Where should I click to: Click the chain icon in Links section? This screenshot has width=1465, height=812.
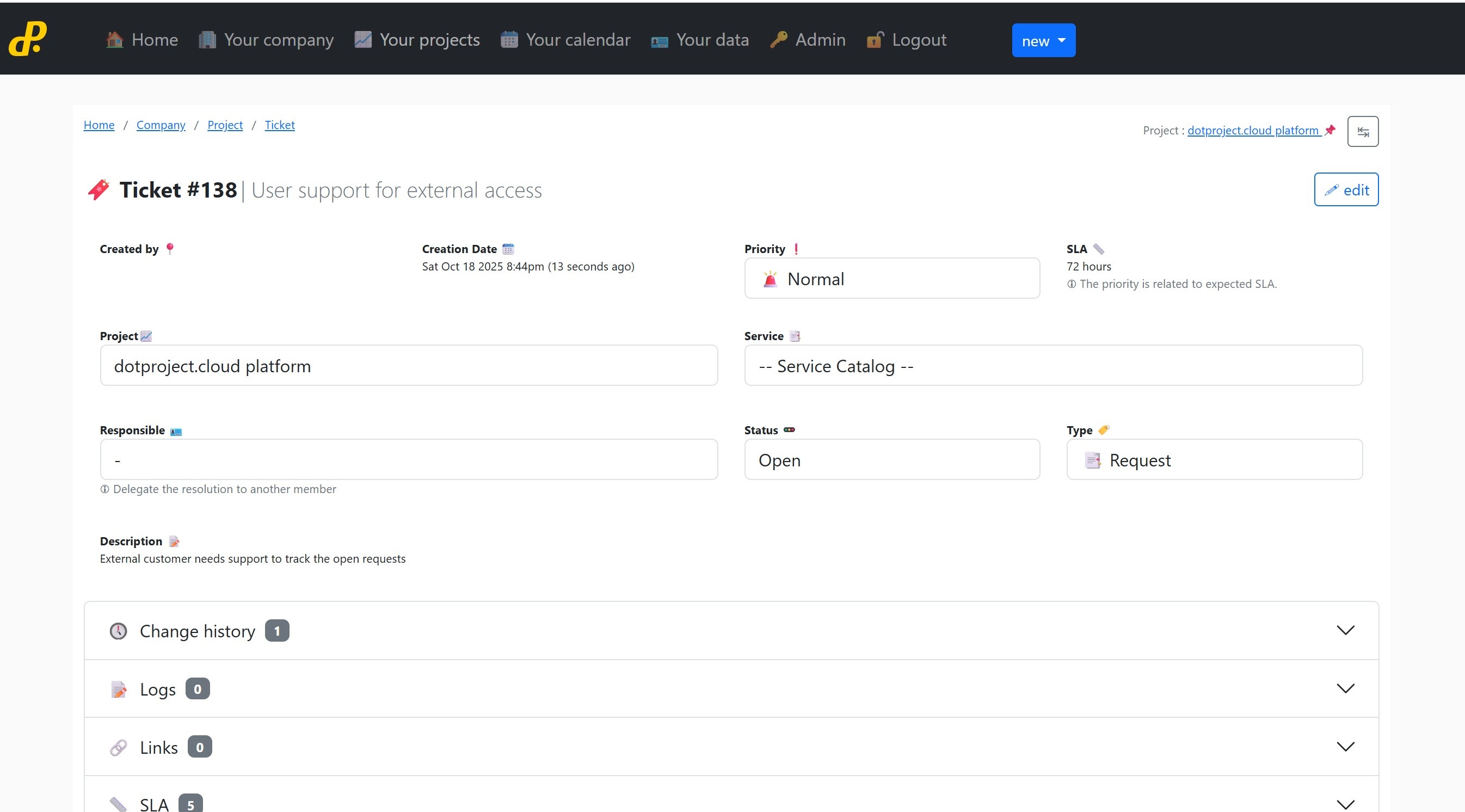click(118, 747)
